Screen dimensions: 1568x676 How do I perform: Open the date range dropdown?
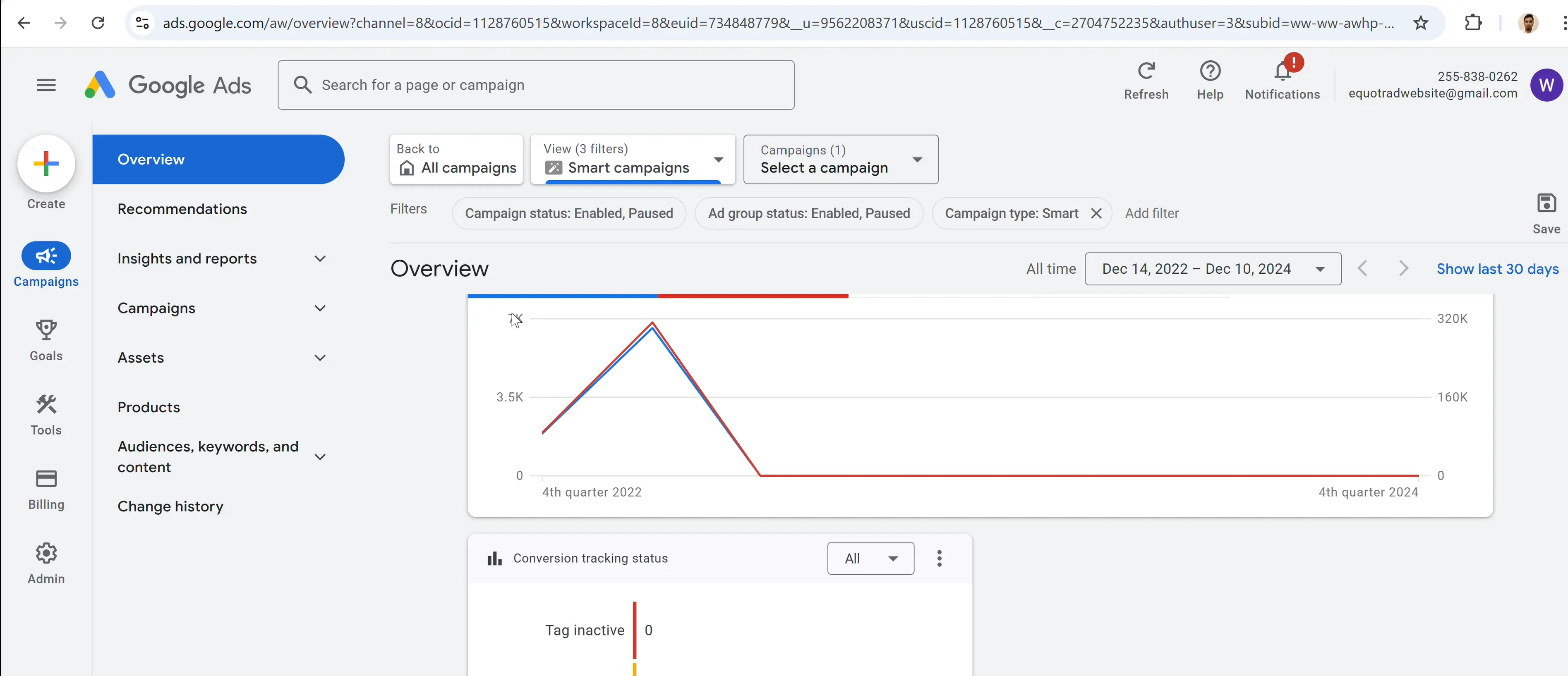pyautogui.click(x=1213, y=269)
